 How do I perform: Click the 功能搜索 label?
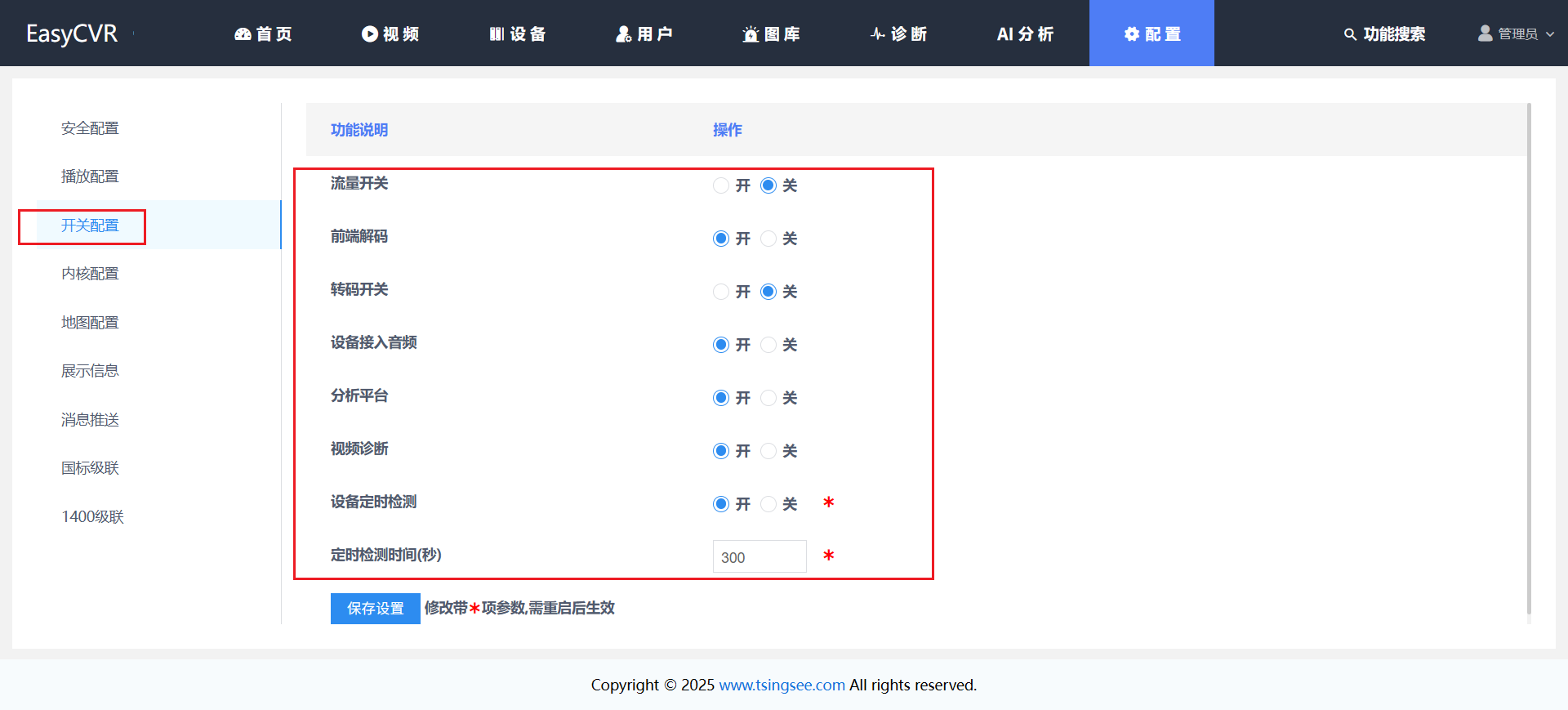click(x=1394, y=34)
